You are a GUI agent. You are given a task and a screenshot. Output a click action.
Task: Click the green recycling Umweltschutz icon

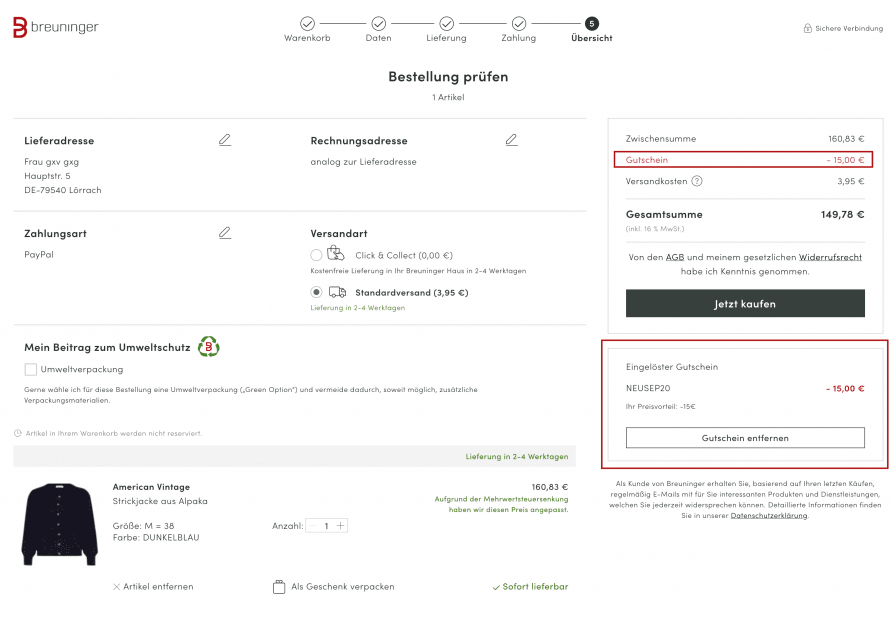point(209,347)
